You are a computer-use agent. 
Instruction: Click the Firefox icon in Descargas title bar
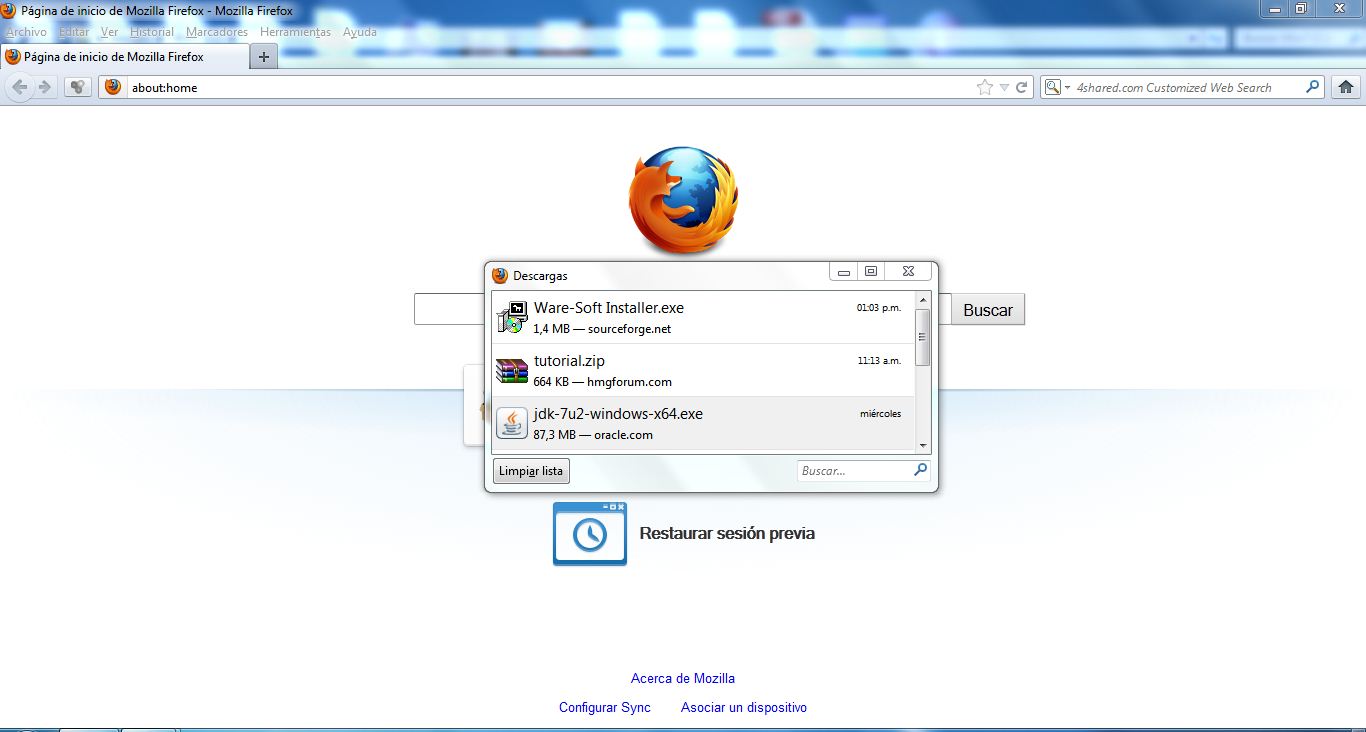click(x=500, y=275)
